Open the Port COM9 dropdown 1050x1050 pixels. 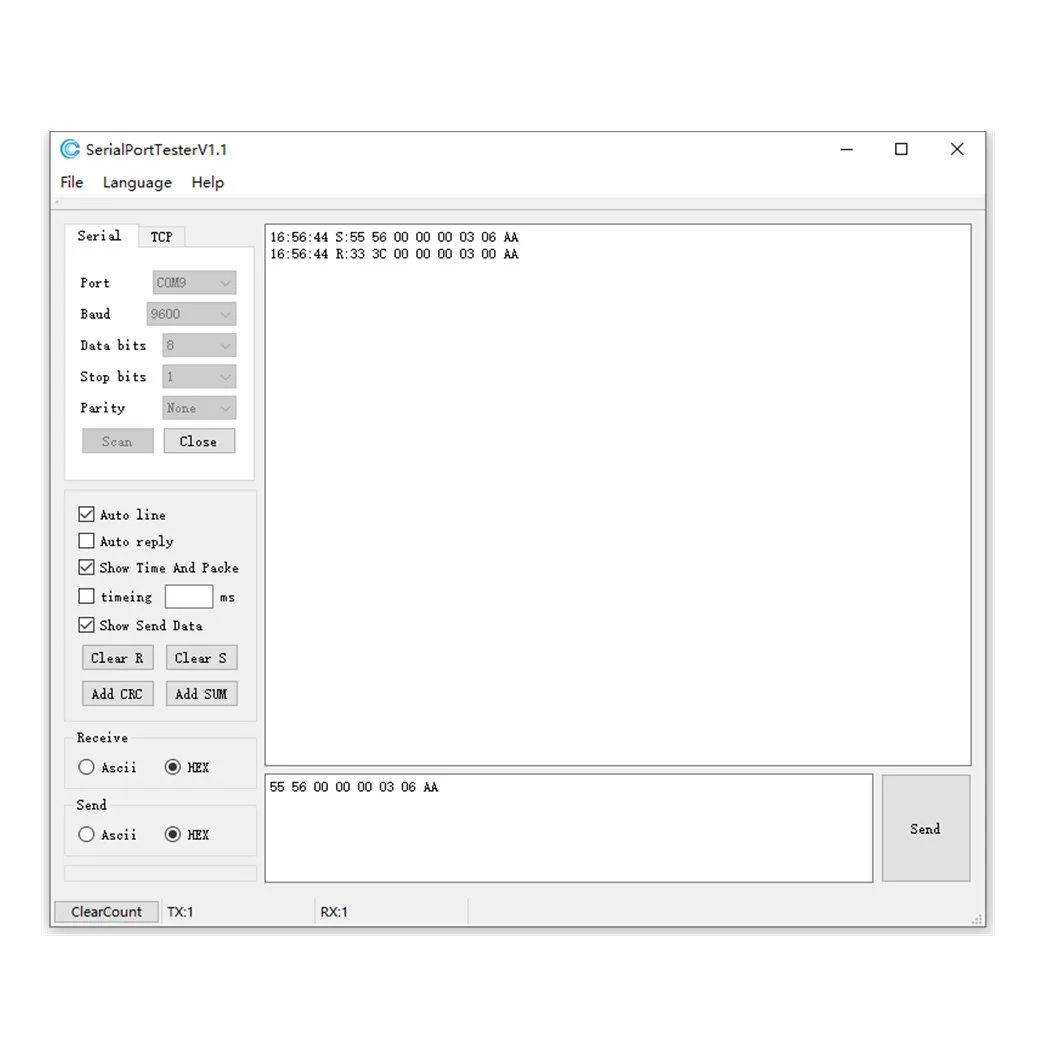point(194,283)
